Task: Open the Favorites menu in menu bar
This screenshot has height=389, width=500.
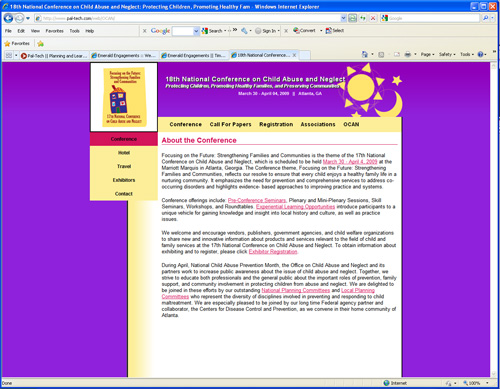Action: pos(54,31)
